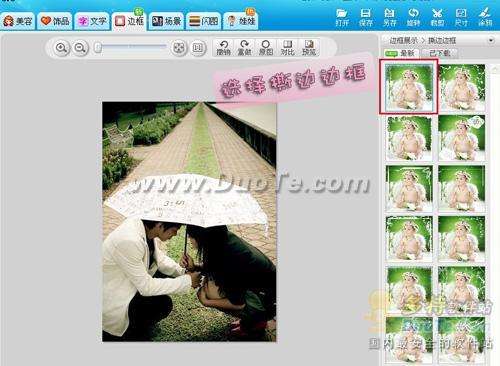Screen dimensions: 500x366
Task: Show image at actual size icon
Action: click(x=198, y=48)
